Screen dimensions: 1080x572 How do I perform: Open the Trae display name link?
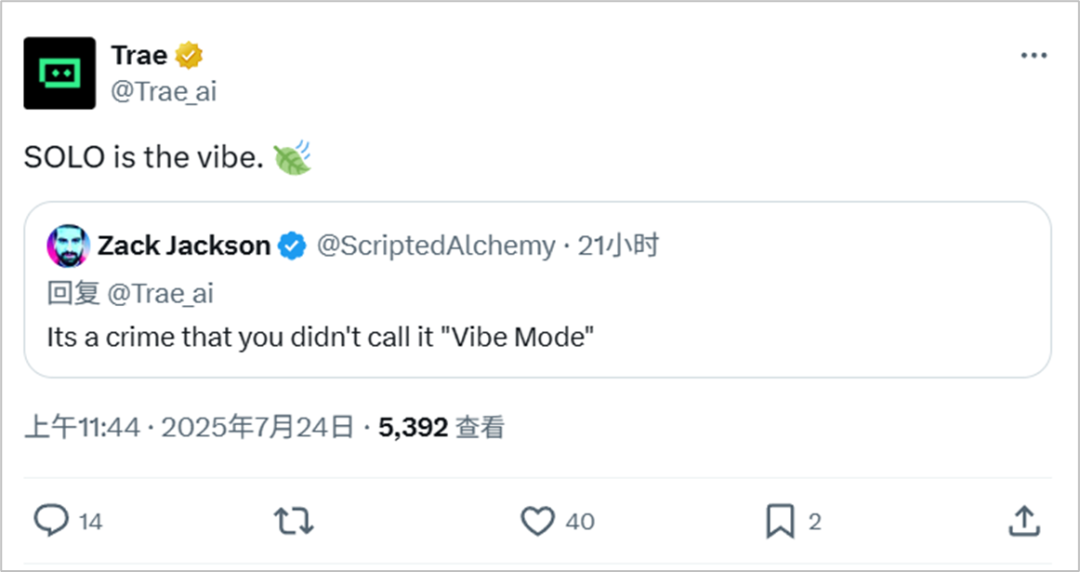[x=138, y=56]
